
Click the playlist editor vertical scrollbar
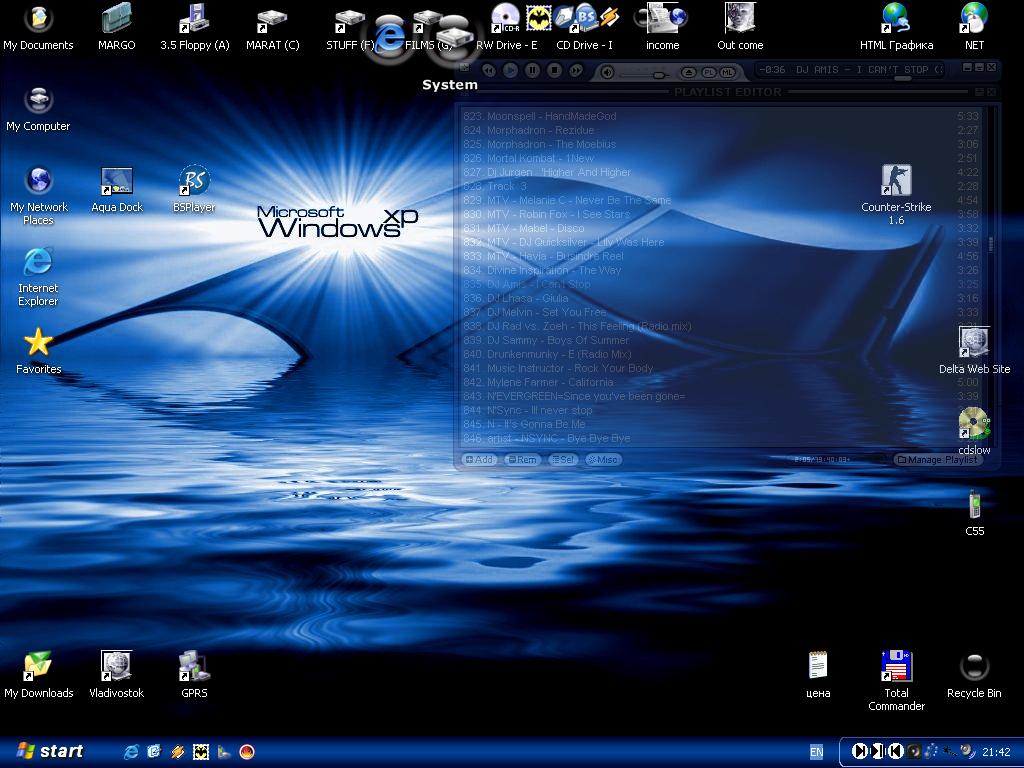[x=991, y=277]
